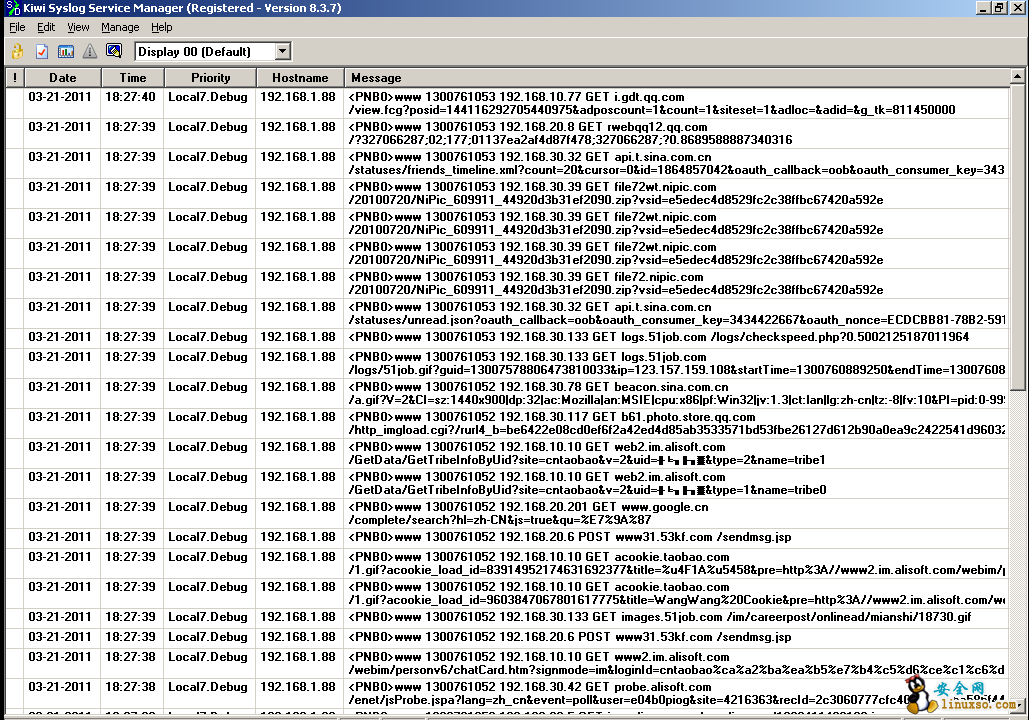Viewport: 1029px width, 720px height.
Task: Click the display highlighter icon in toolbar
Action: coord(114,52)
